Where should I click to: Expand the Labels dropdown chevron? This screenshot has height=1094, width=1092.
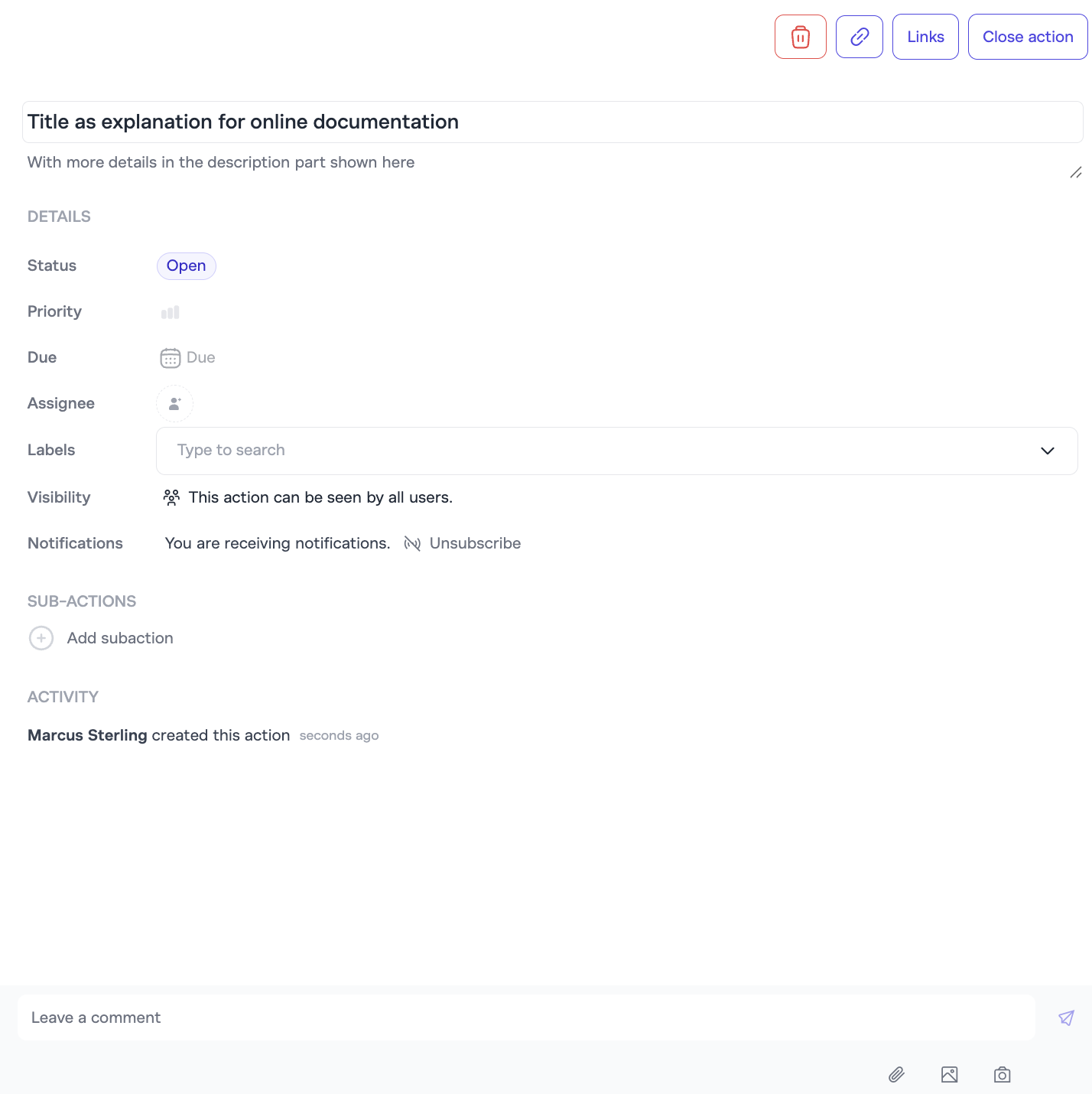(x=1047, y=451)
